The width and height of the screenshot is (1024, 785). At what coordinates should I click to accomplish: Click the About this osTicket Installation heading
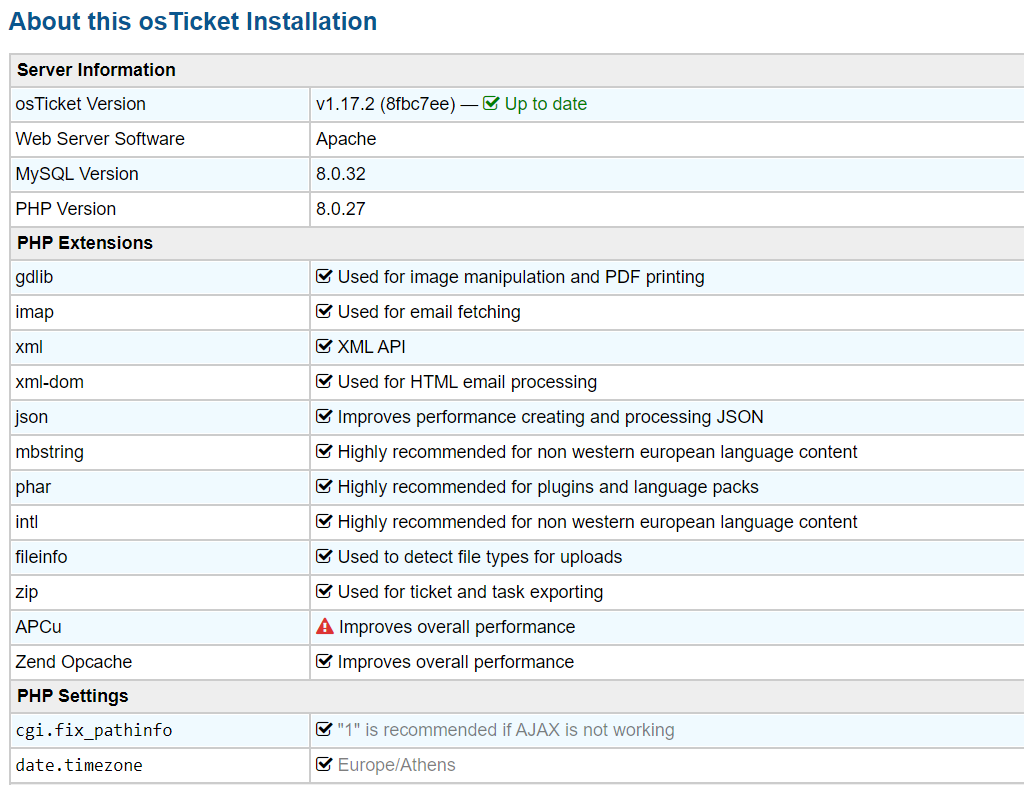193,21
